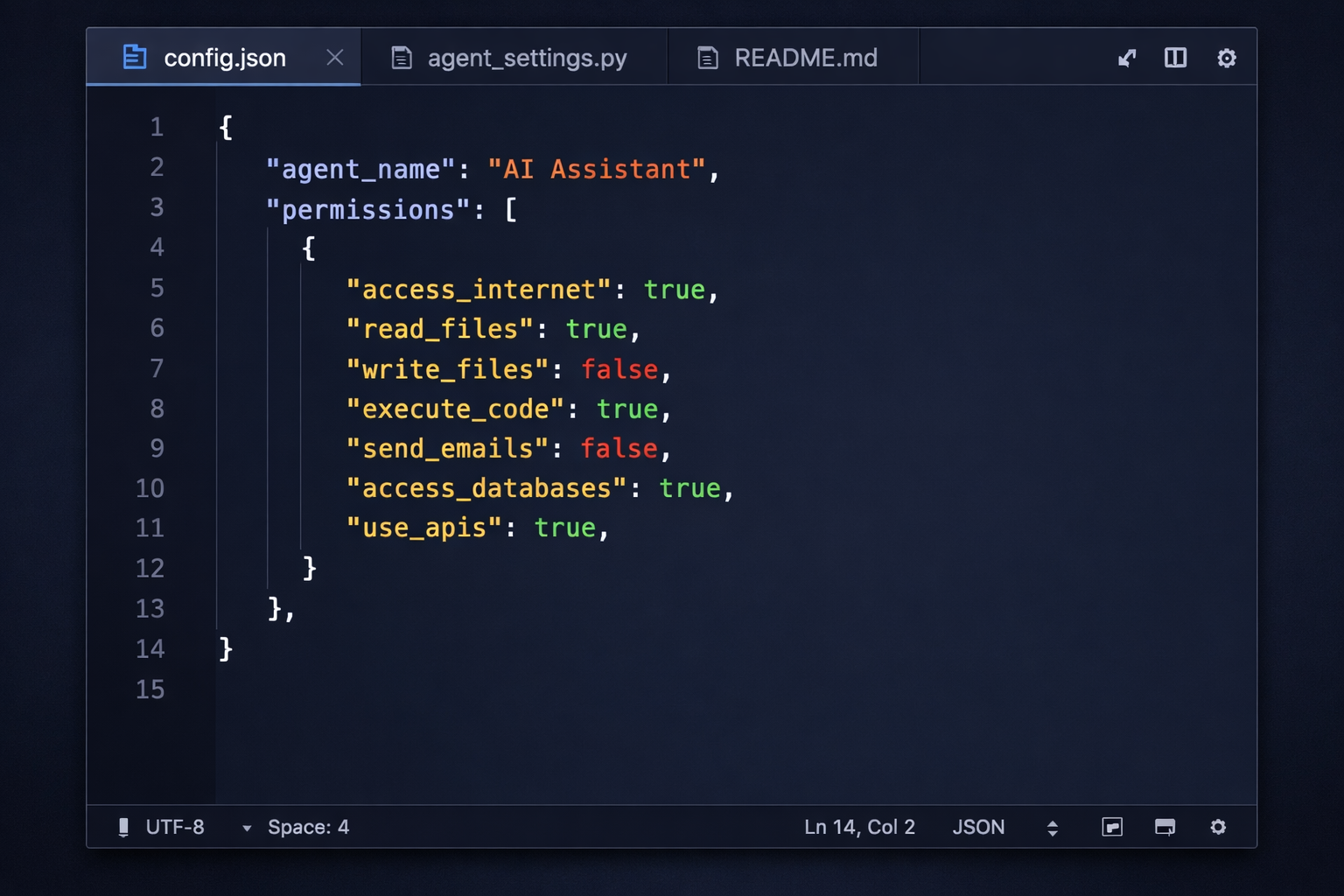Click line number 1 in gutter
The height and width of the screenshot is (896, 1344).
click(157, 128)
